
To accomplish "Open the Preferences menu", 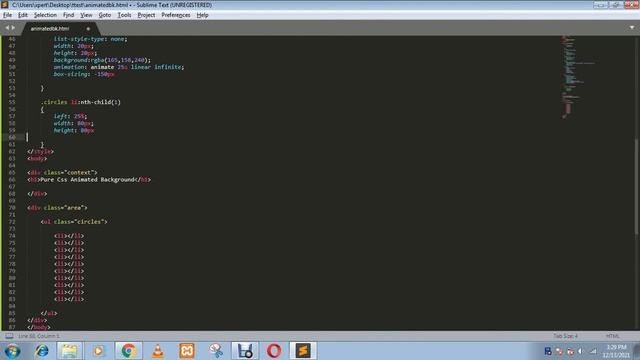I will tap(176, 15).
